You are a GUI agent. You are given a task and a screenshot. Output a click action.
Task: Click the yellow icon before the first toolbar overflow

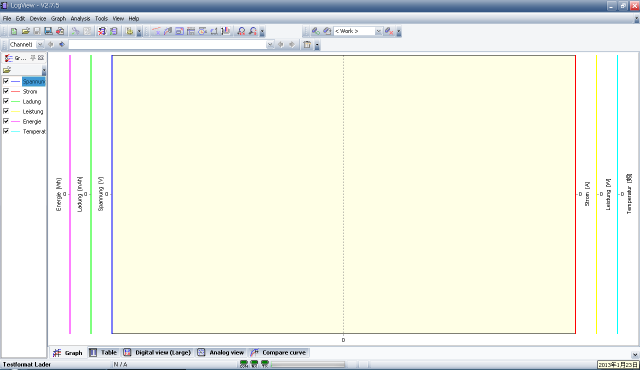(x=129, y=31)
